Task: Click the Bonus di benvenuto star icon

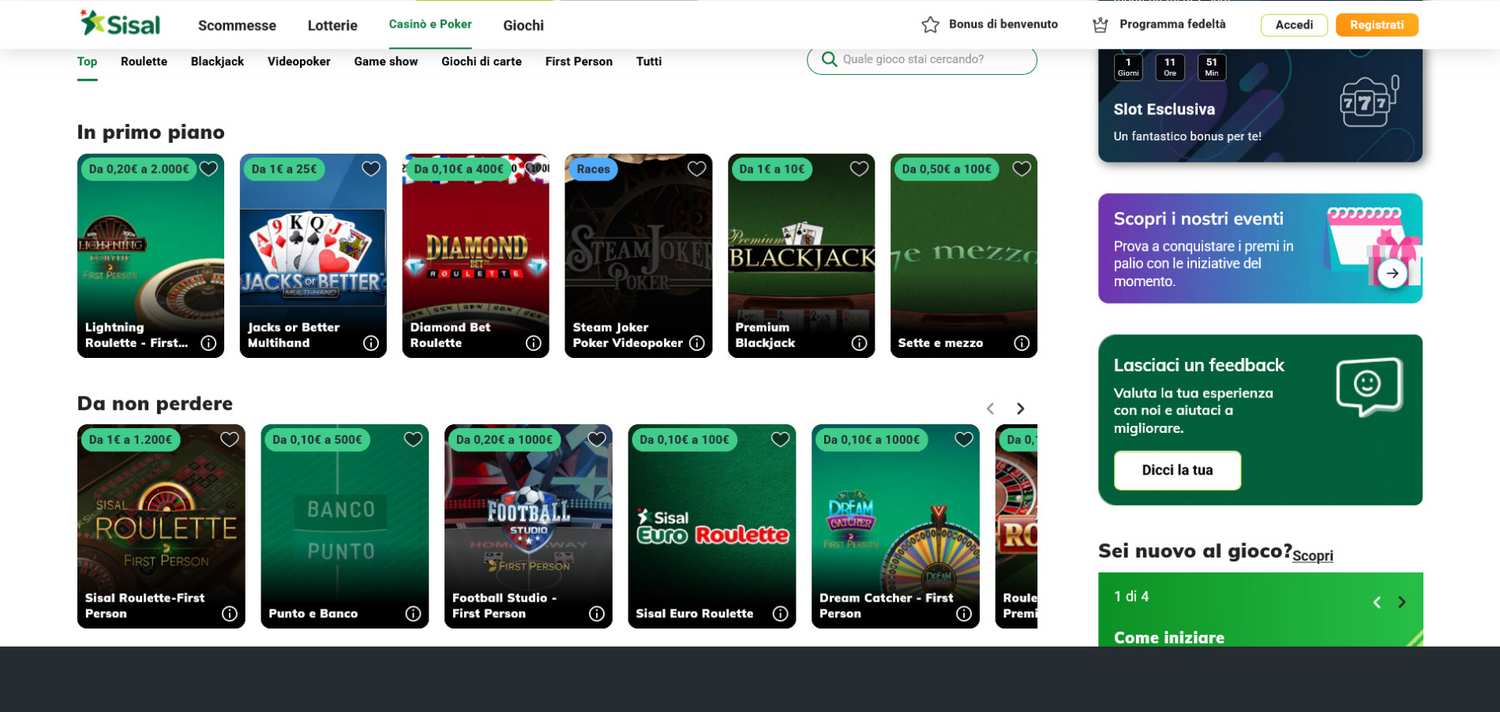Action: click(930, 25)
